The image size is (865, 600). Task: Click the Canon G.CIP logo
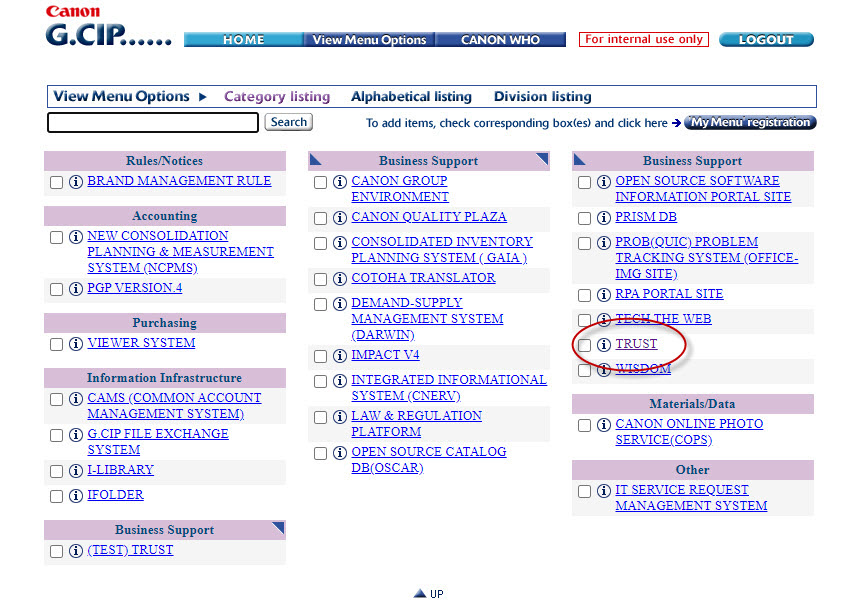pos(108,26)
